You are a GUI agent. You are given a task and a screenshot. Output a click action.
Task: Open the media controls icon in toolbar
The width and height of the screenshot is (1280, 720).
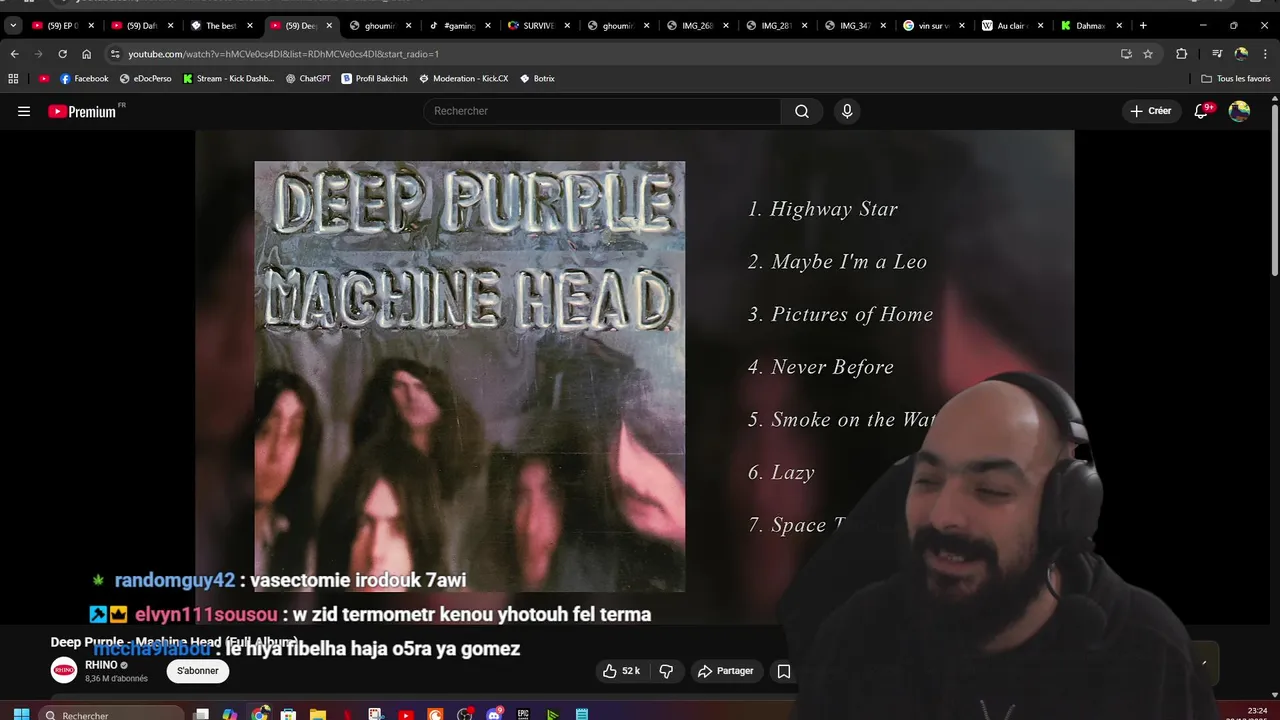click(x=1217, y=54)
